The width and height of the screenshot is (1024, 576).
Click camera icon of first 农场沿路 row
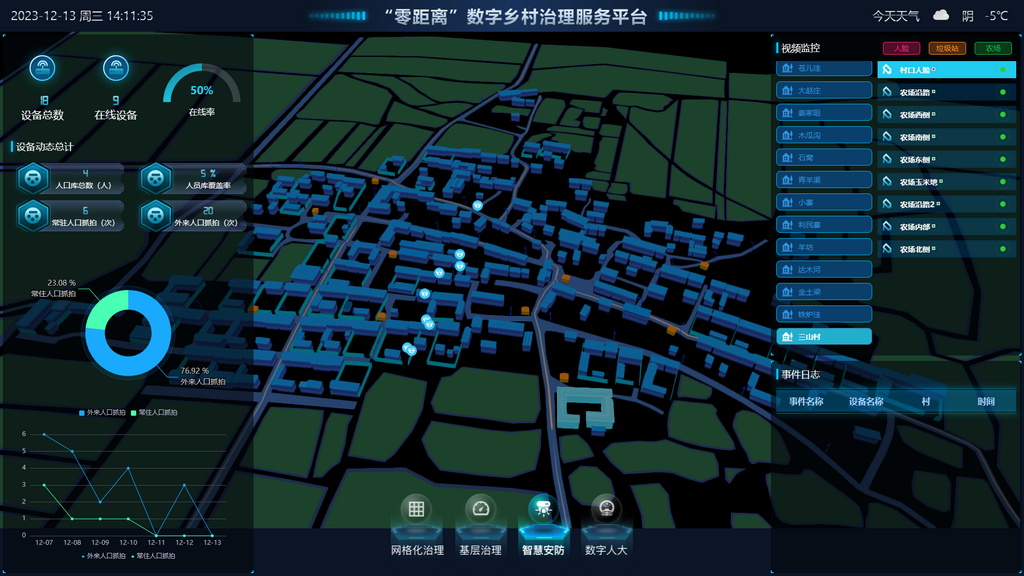tap(888, 92)
